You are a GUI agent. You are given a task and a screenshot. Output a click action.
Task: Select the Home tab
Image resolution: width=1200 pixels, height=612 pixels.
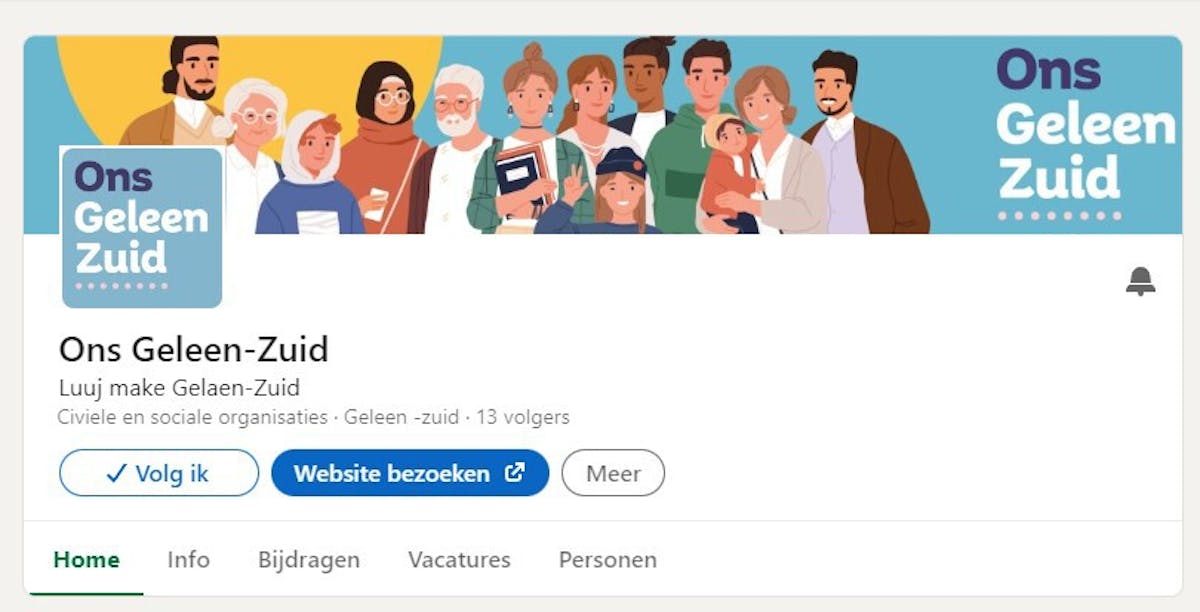(x=87, y=560)
